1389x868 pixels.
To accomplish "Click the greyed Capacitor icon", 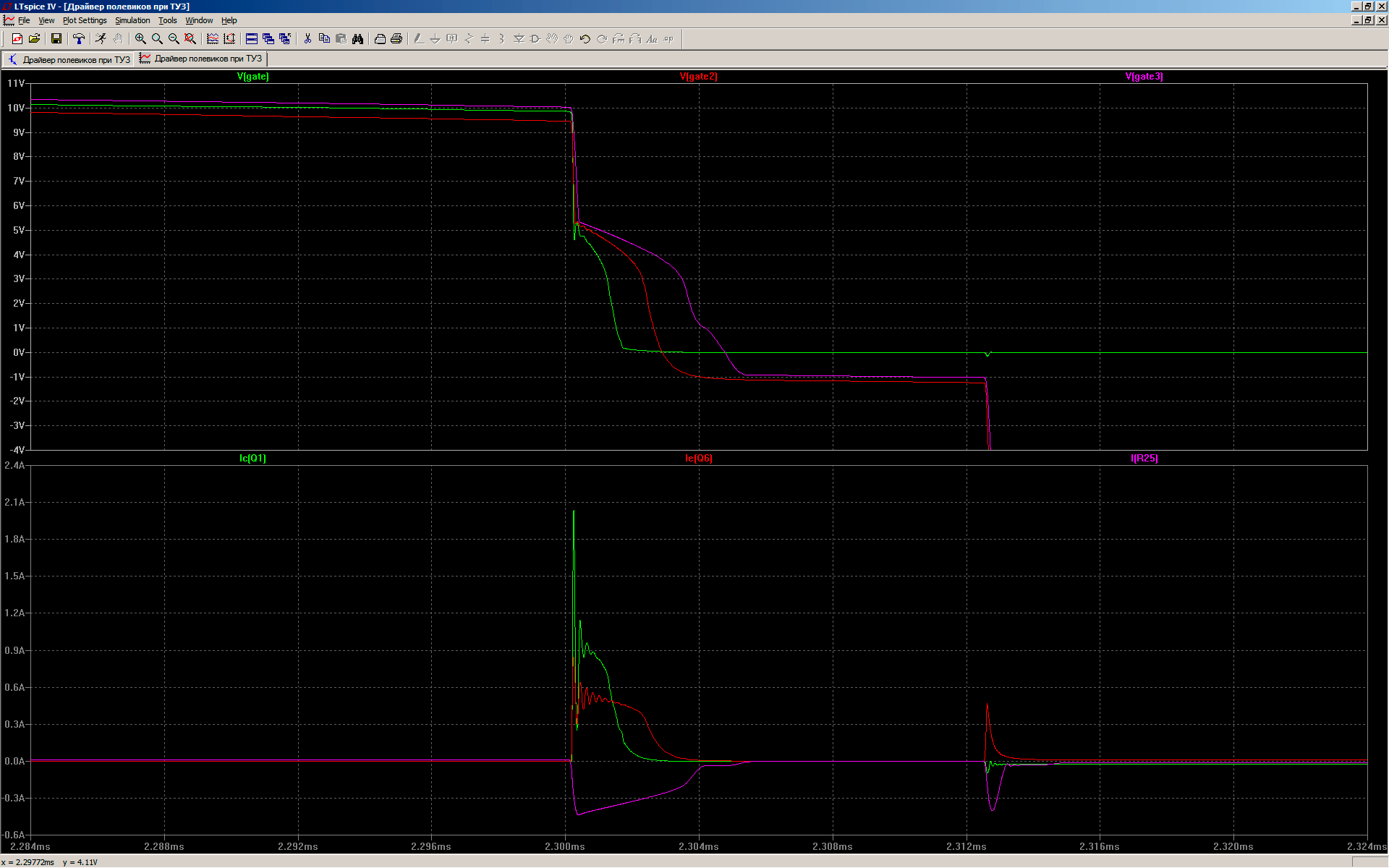I will pos(485,39).
